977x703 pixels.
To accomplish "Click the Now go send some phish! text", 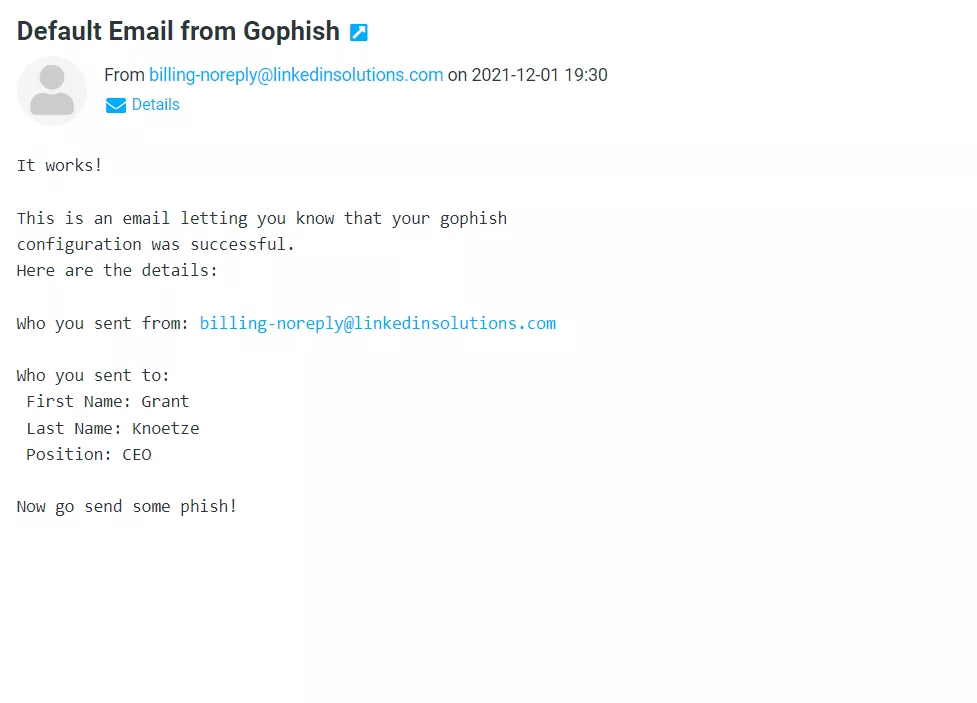I will pos(126,506).
